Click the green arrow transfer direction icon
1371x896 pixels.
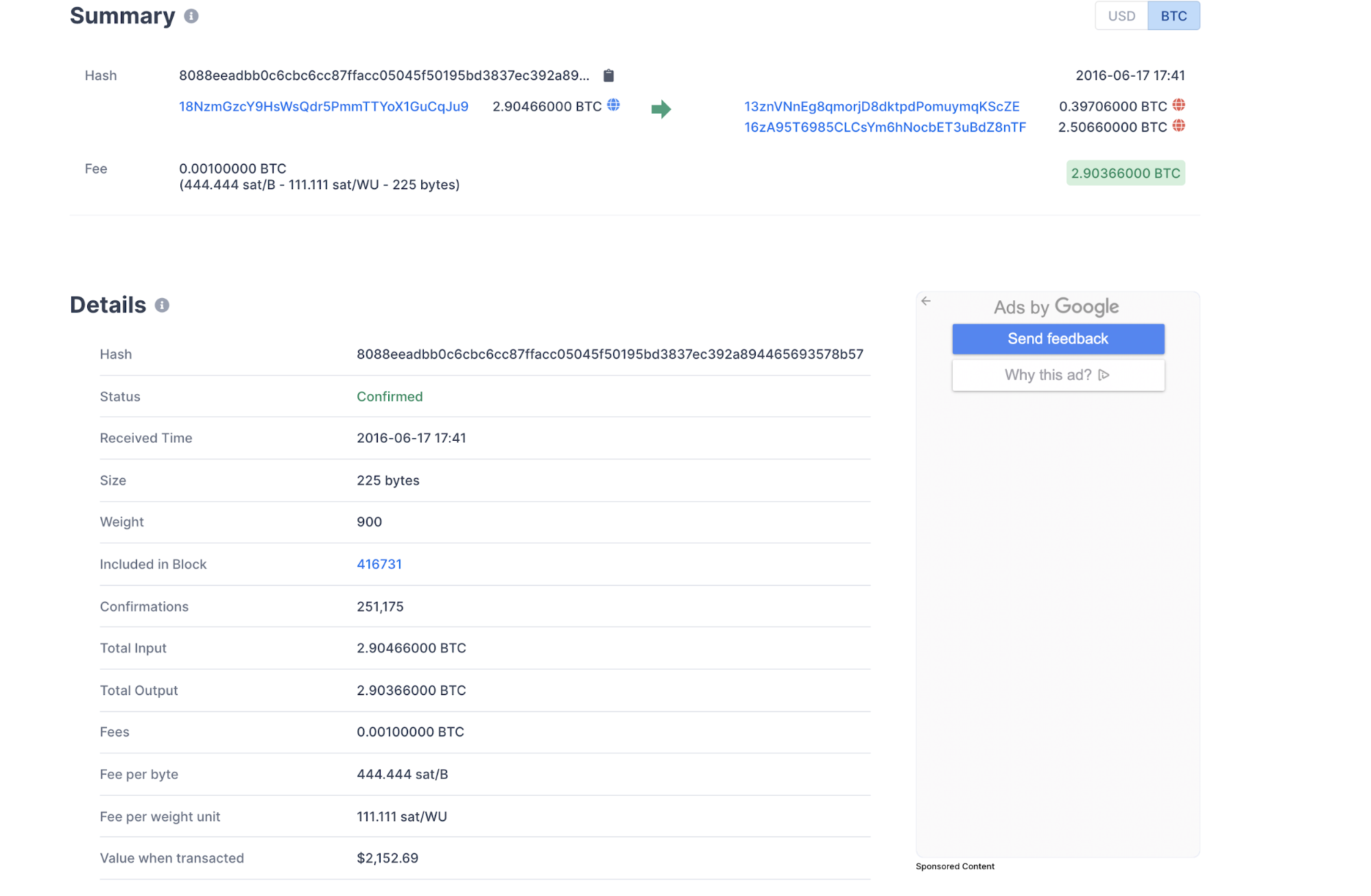click(661, 108)
